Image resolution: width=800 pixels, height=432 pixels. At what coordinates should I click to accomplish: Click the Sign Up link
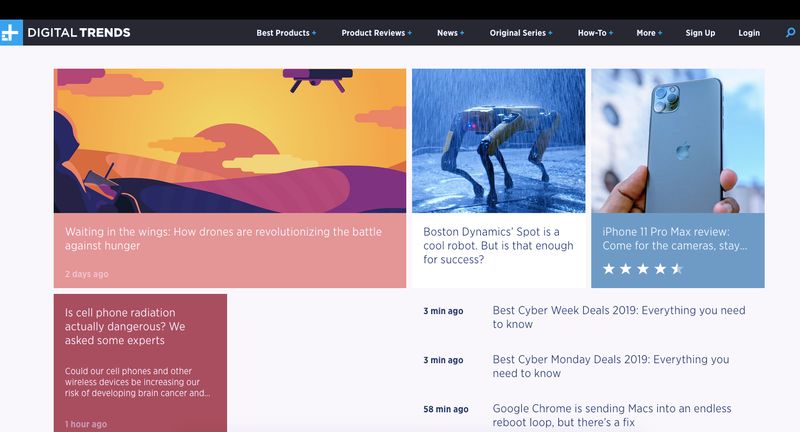tap(700, 33)
